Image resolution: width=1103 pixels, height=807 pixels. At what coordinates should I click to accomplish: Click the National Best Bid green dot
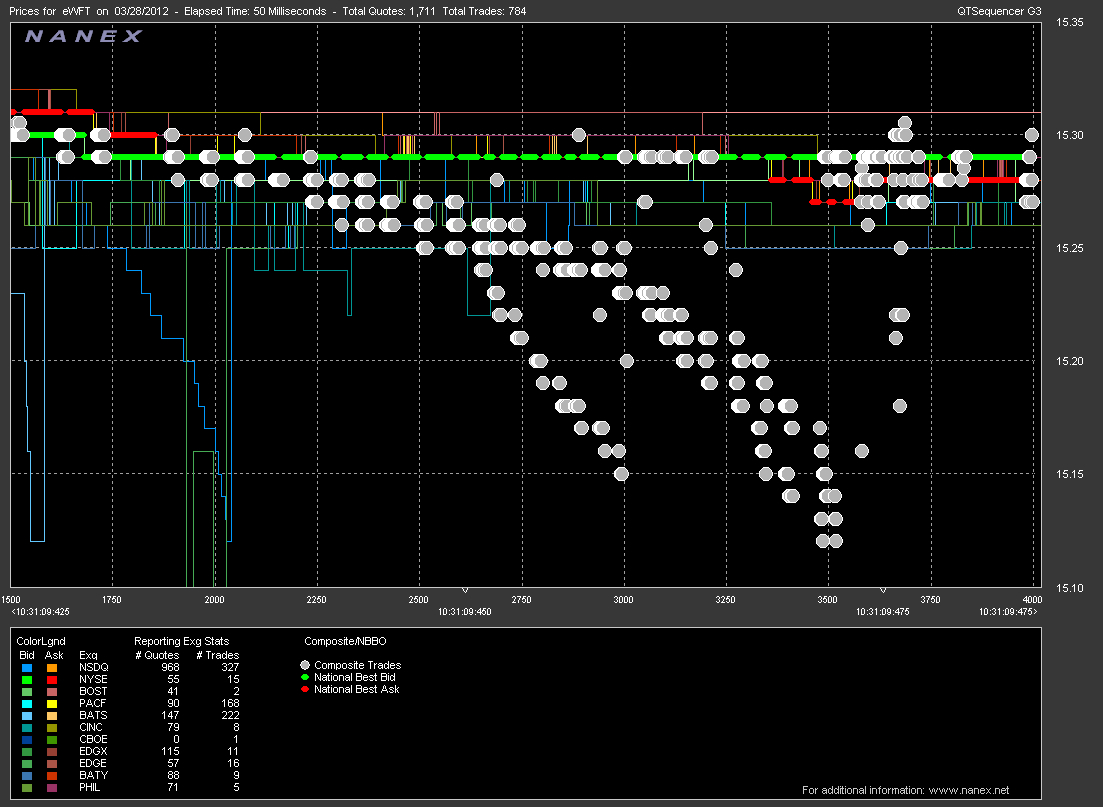[305, 677]
